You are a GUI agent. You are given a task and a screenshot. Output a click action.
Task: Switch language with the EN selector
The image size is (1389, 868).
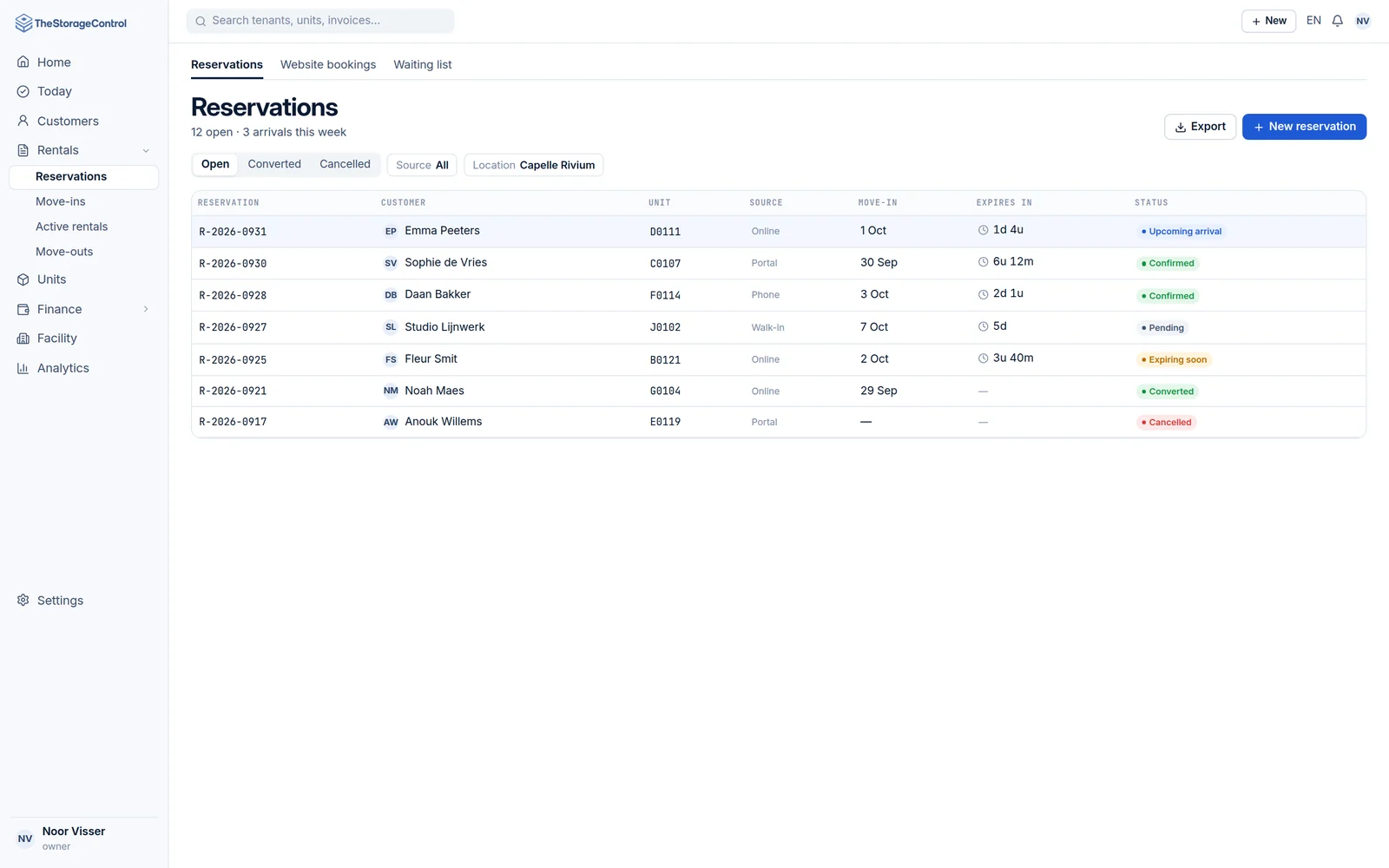(x=1313, y=21)
